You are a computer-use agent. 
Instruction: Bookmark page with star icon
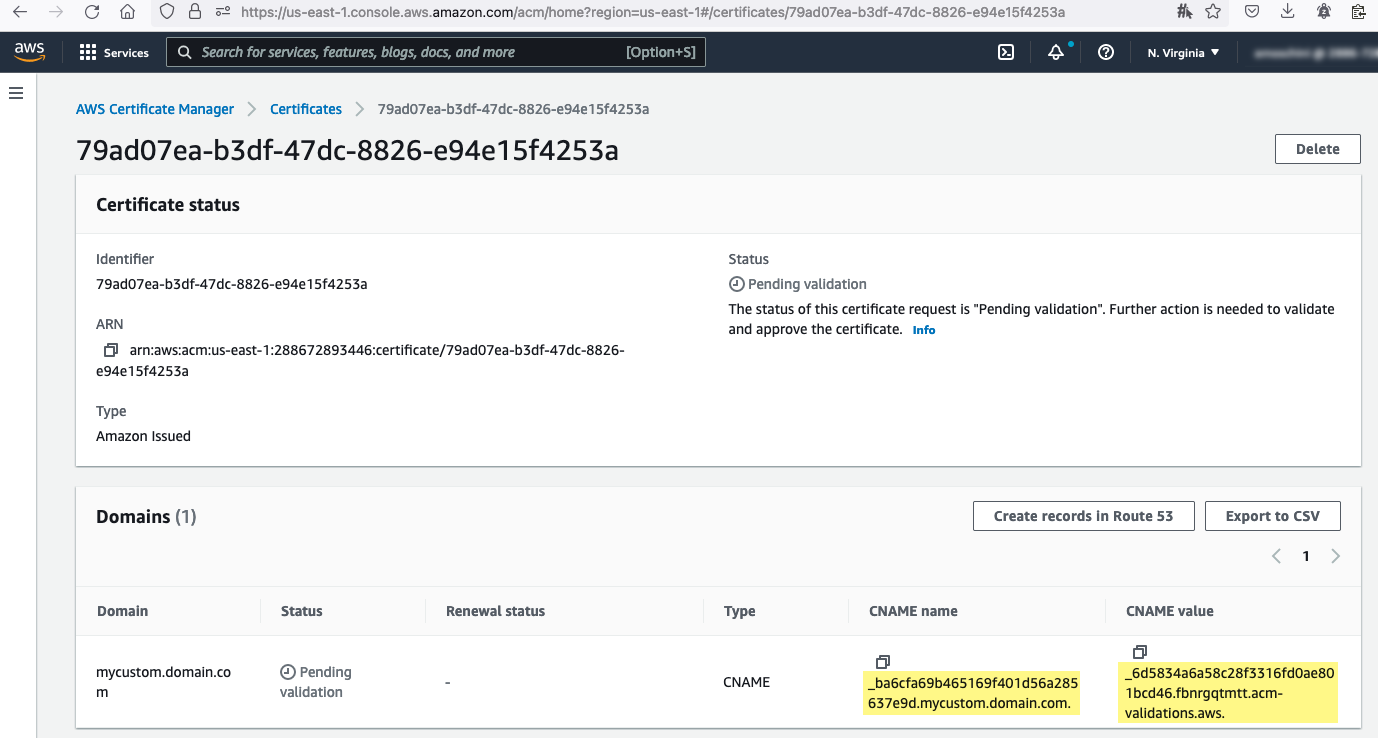pos(1213,12)
